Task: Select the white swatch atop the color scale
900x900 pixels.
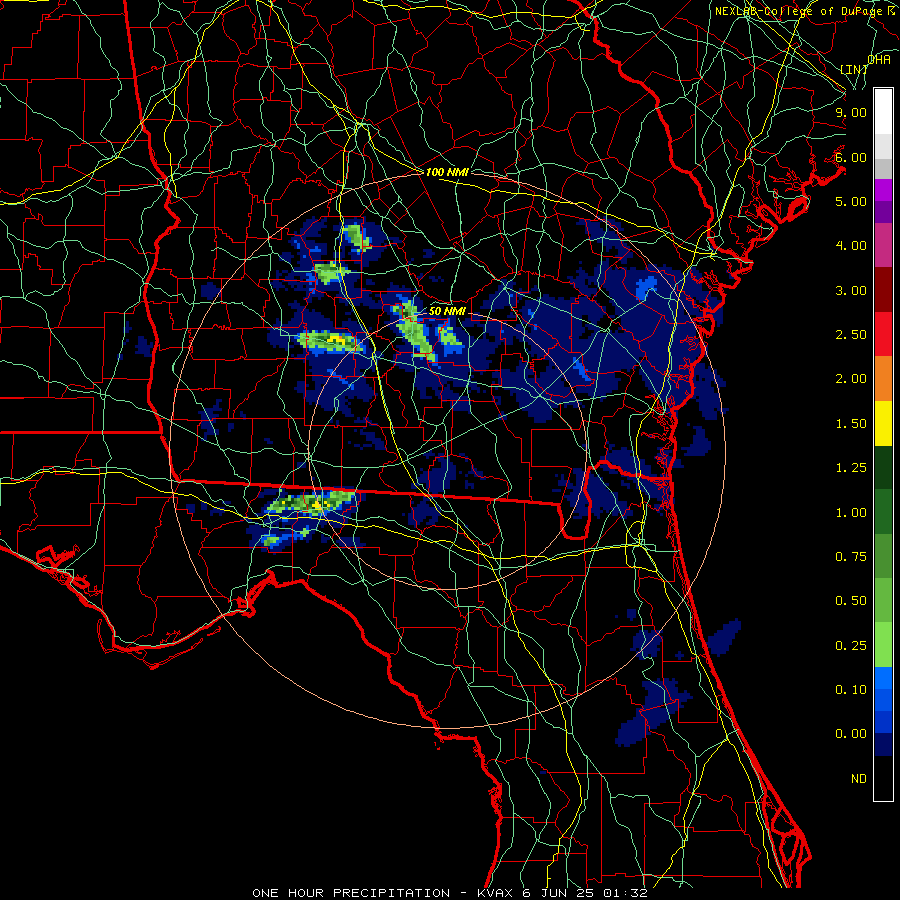Action: [883, 112]
